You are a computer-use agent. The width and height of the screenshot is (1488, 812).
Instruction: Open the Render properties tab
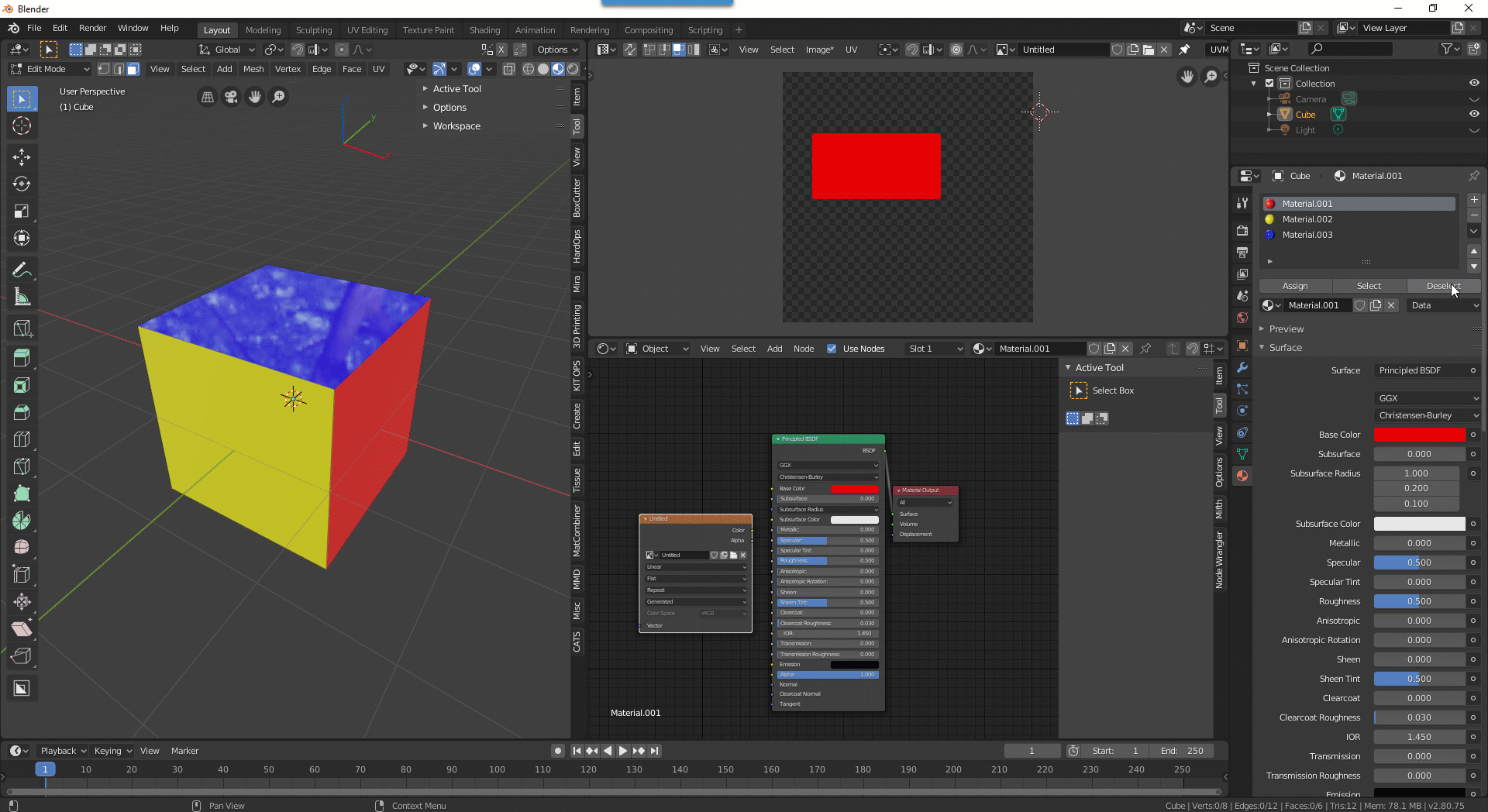pos(1242,231)
